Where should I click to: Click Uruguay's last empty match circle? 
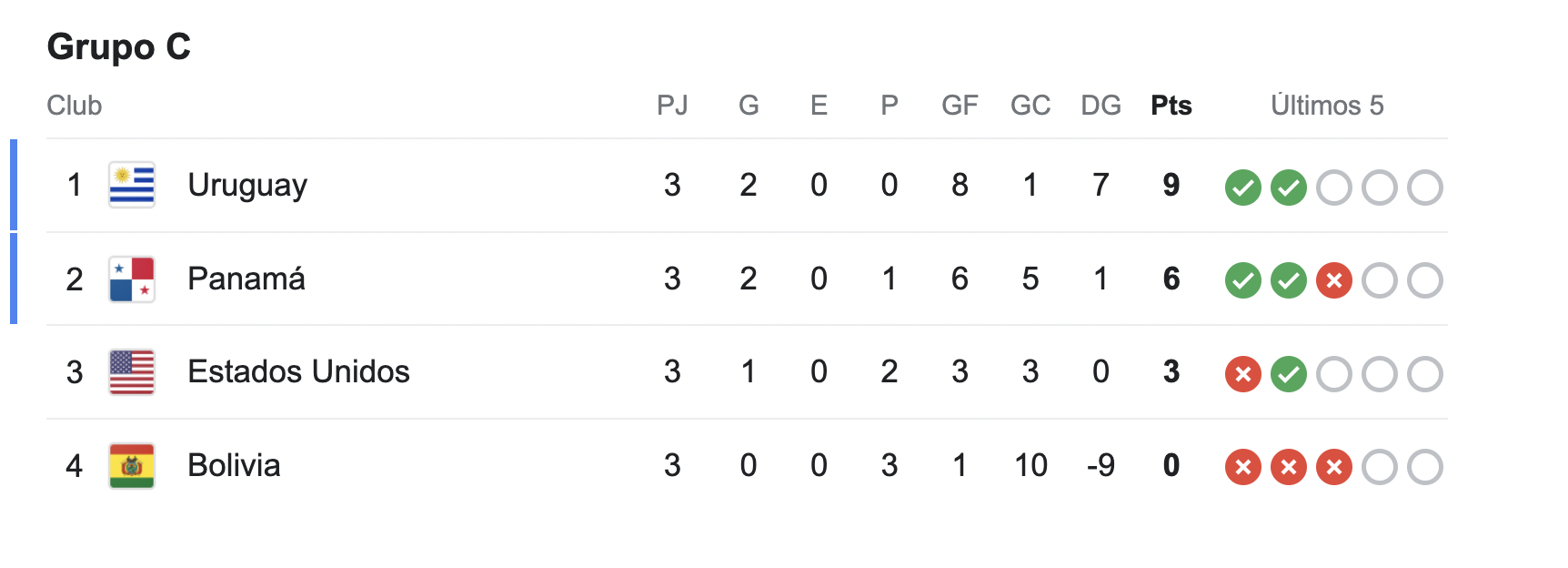[1424, 188]
